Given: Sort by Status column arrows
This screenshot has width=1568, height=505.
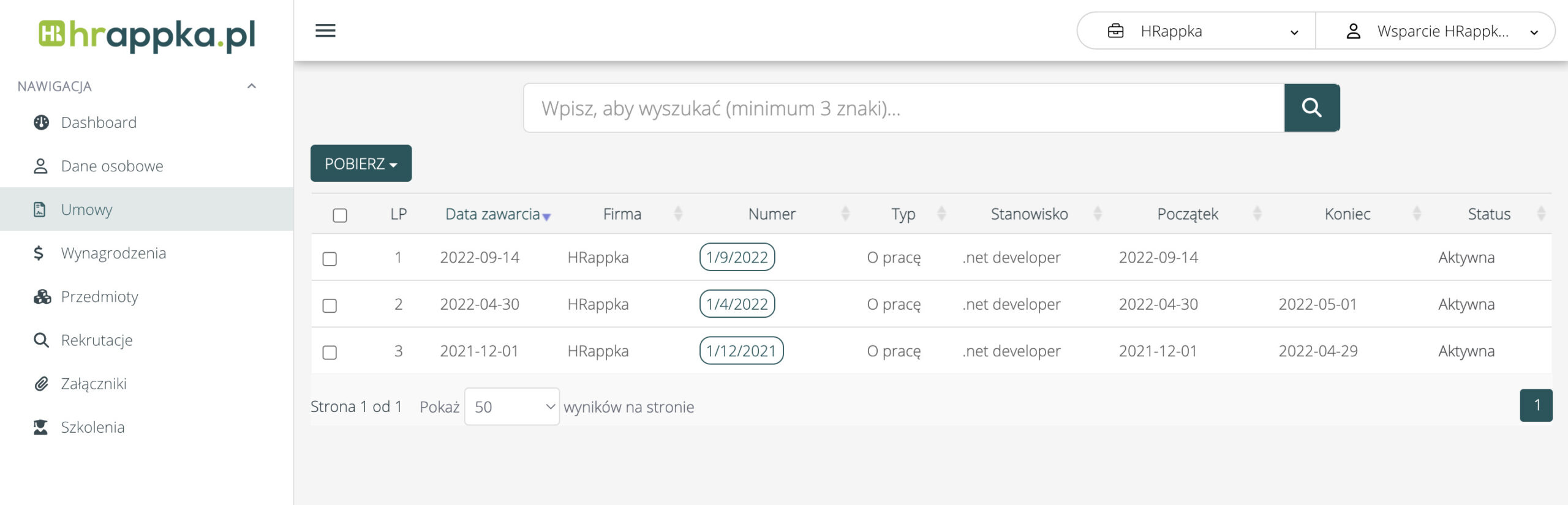Looking at the screenshot, I should (x=1541, y=214).
